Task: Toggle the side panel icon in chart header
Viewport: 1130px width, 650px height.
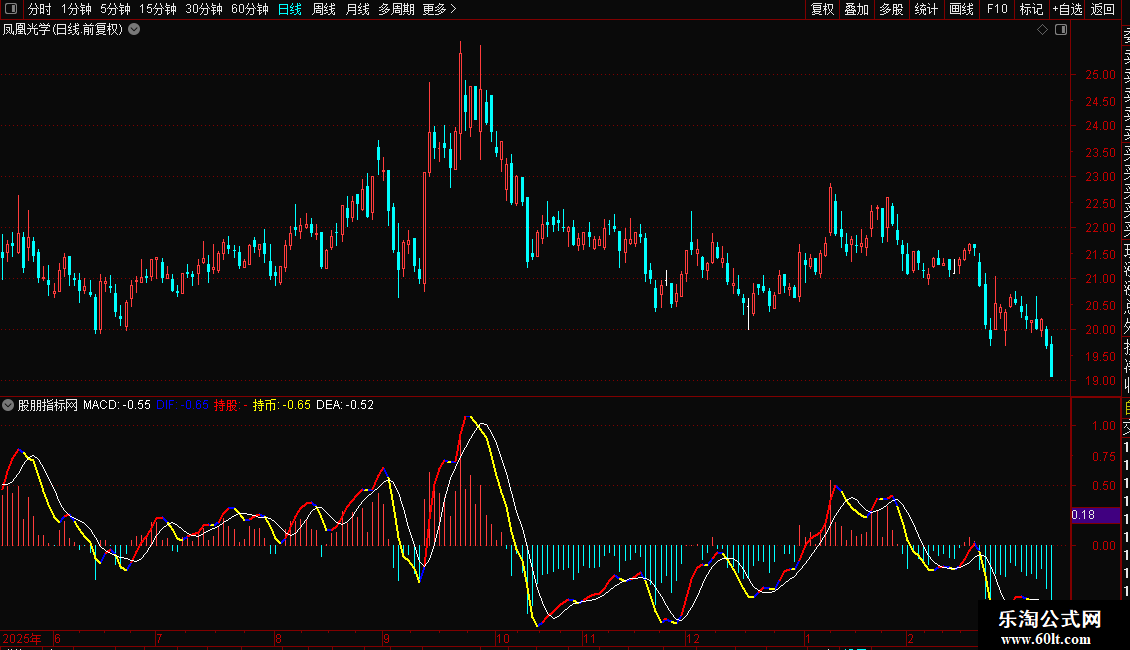Action: coord(1061,30)
